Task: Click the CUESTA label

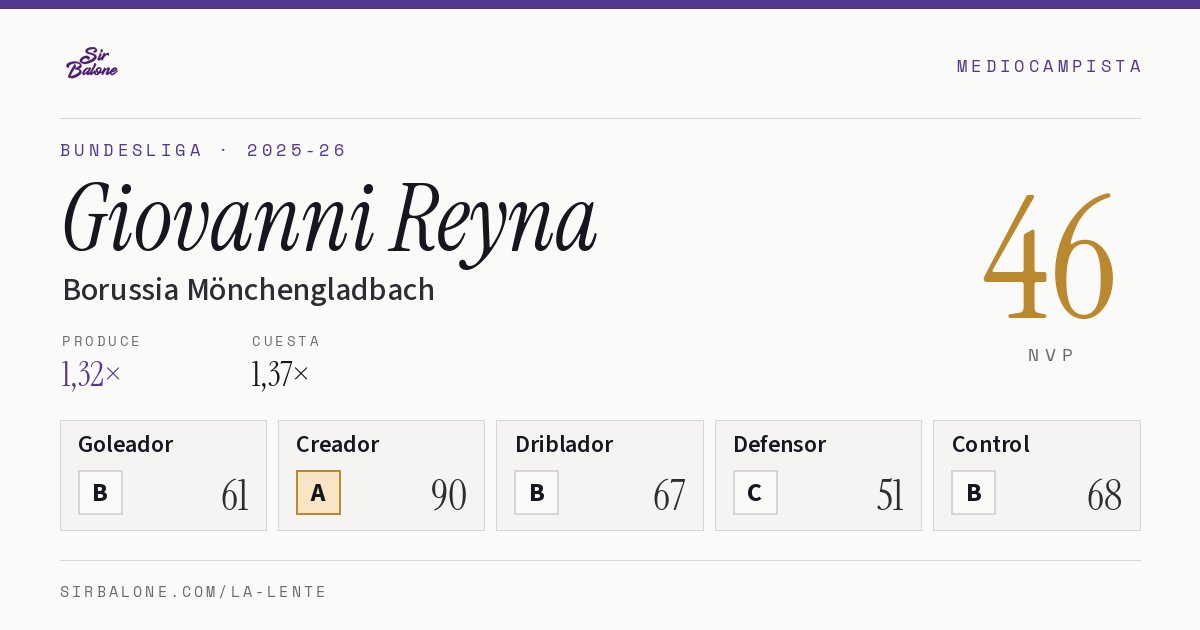Action: click(x=286, y=341)
